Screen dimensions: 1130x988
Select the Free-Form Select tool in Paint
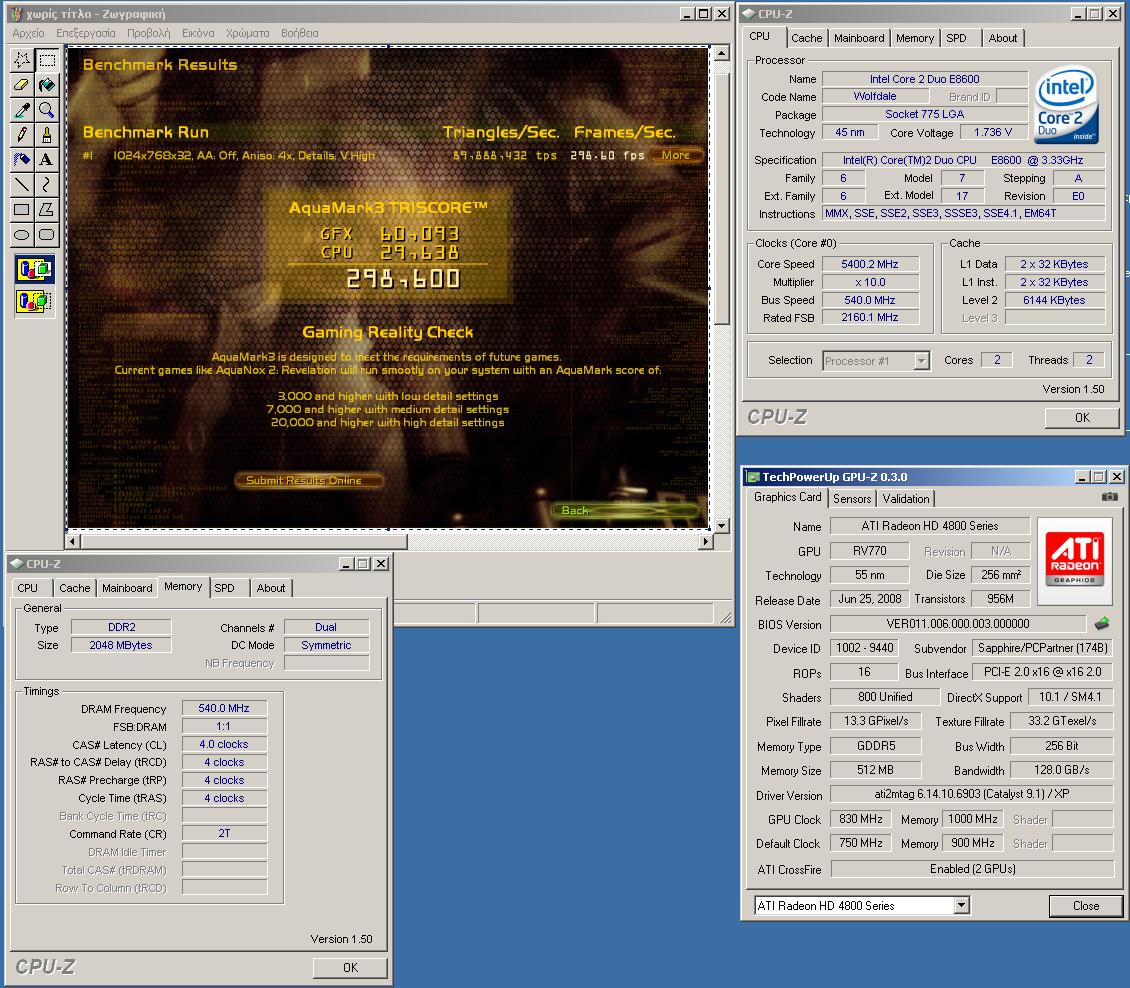[22, 60]
